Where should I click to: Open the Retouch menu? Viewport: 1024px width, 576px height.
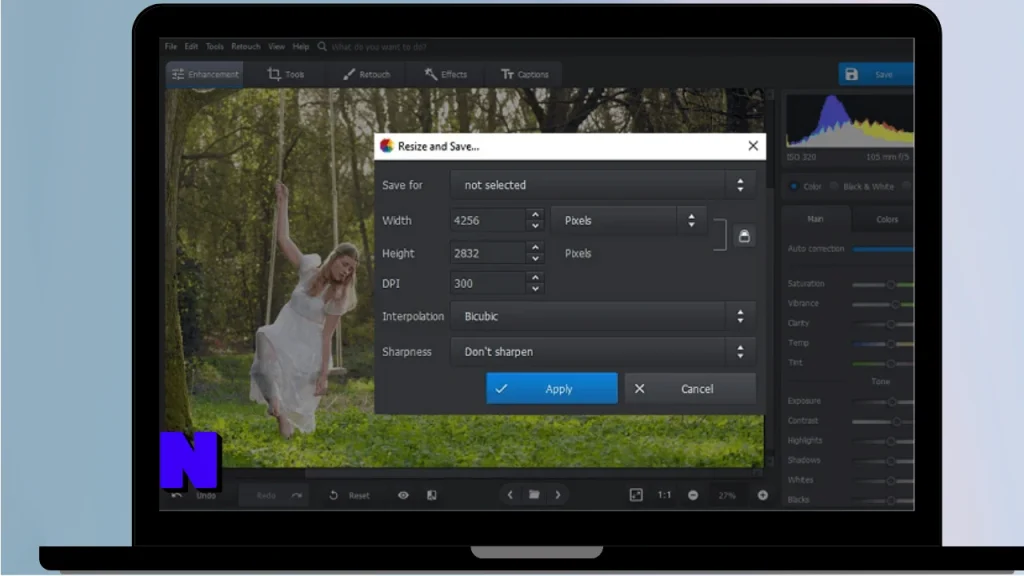click(x=246, y=47)
